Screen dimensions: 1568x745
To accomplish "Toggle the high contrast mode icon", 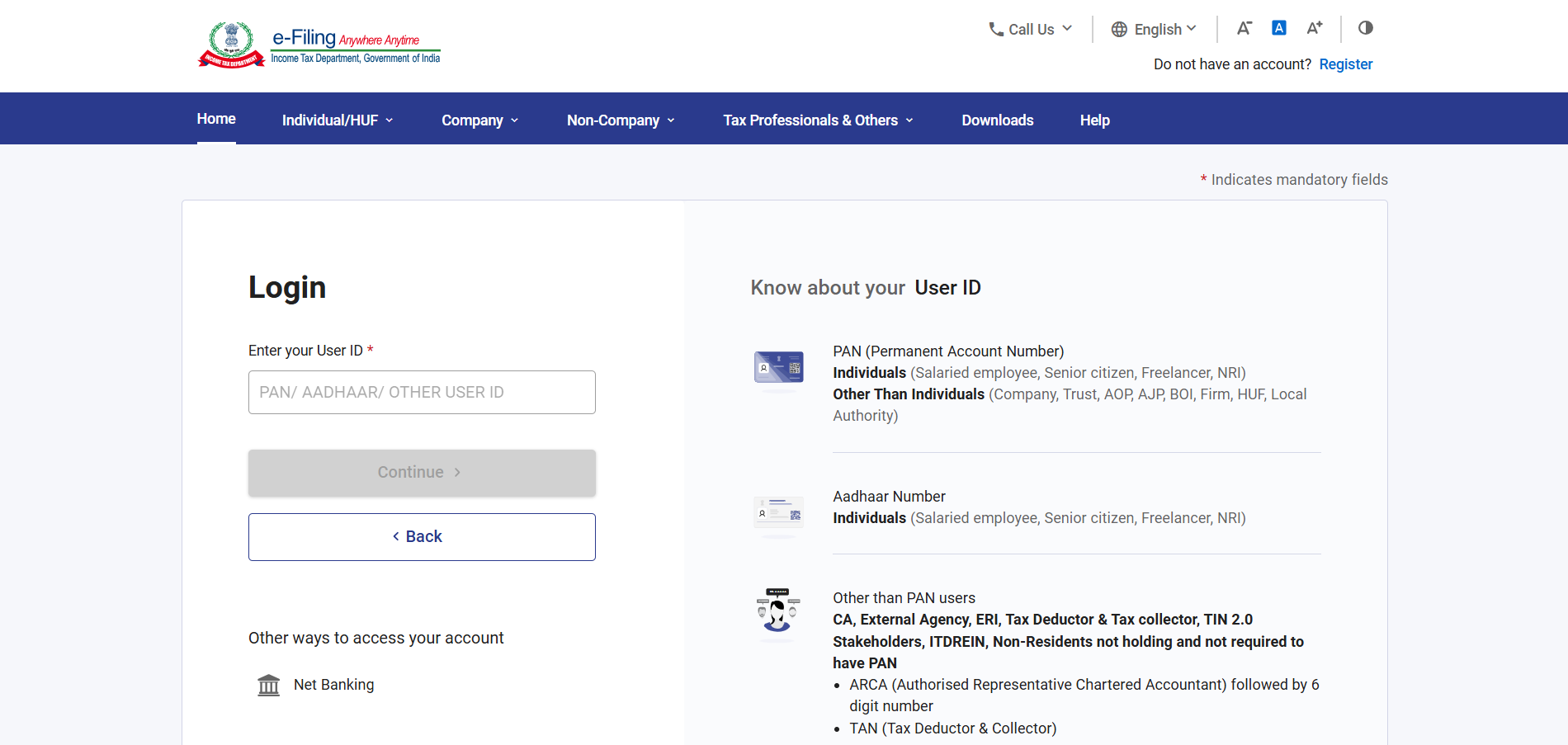I will pyautogui.click(x=1366, y=28).
